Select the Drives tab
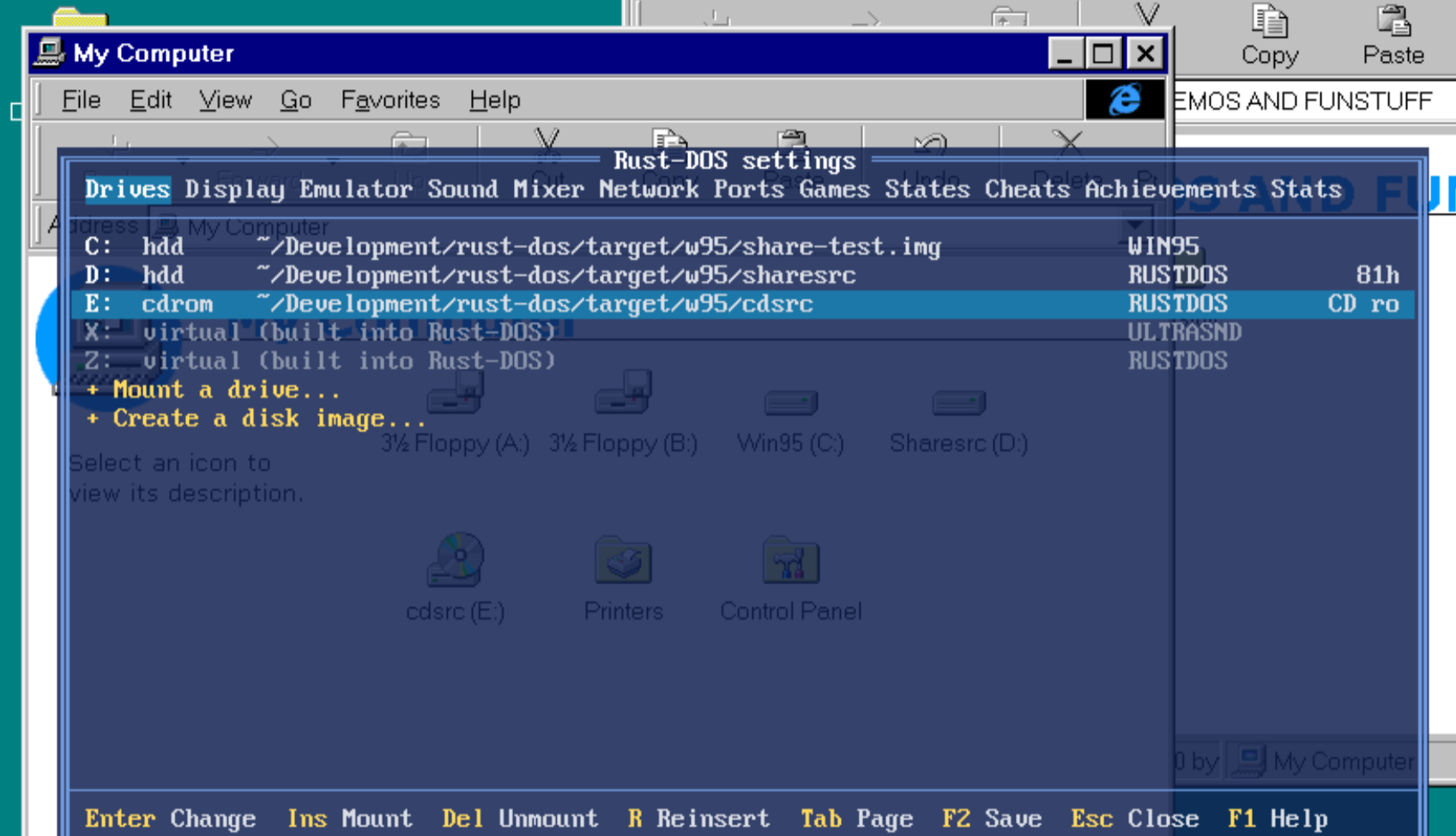The height and width of the screenshot is (836, 1456). pos(127,190)
